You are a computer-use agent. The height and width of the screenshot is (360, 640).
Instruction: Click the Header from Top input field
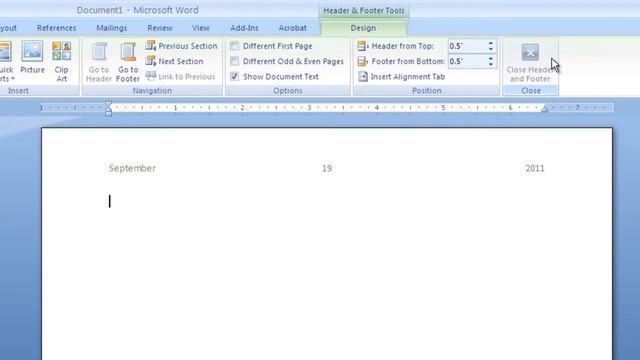[467, 46]
